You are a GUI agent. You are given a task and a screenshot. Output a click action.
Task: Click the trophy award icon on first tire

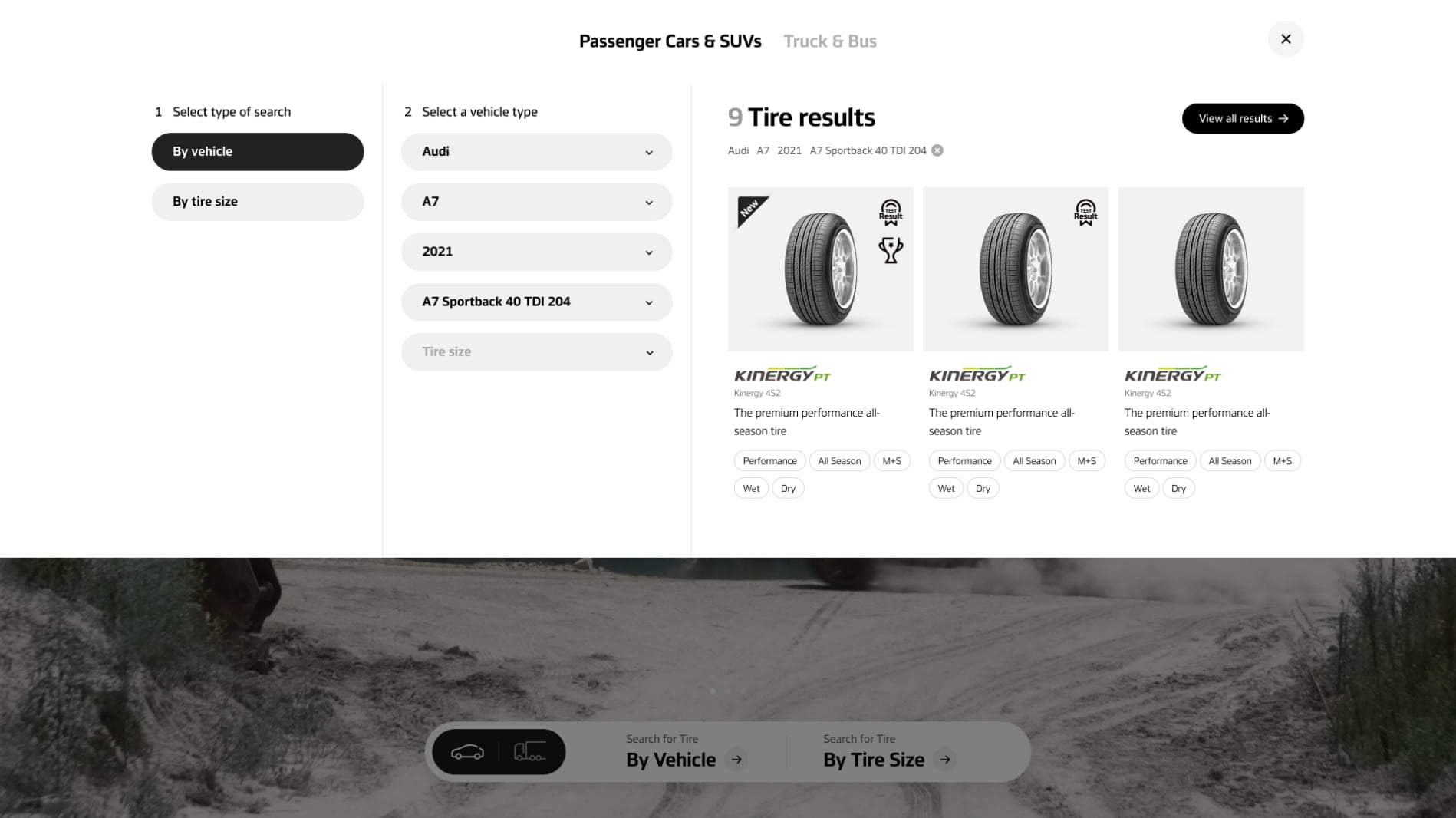[891, 250]
